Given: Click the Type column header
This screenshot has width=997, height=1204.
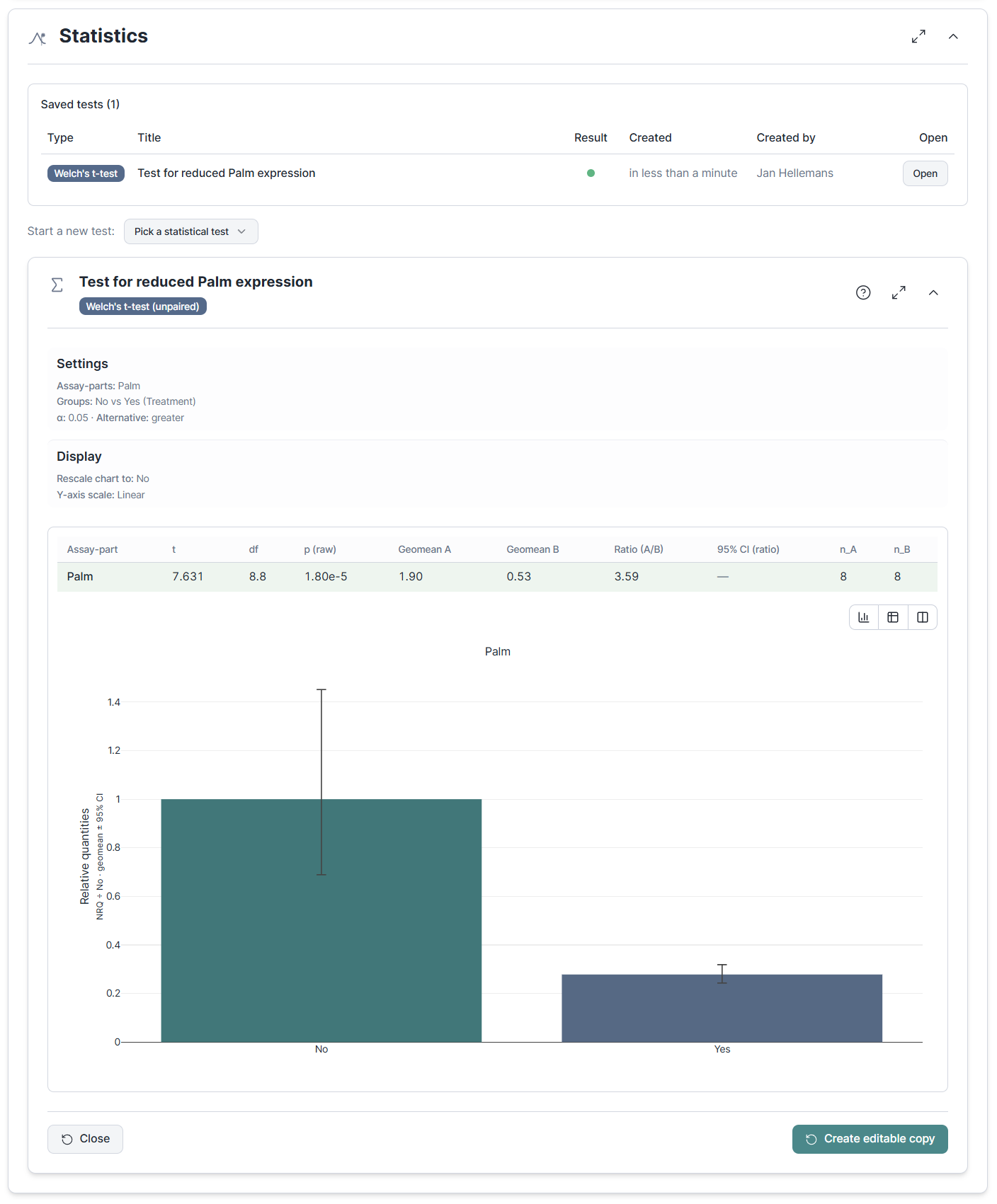Looking at the screenshot, I should (60, 138).
